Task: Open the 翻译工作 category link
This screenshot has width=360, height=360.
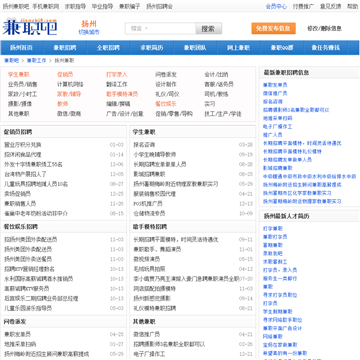Action: click(x=117, y=84)
